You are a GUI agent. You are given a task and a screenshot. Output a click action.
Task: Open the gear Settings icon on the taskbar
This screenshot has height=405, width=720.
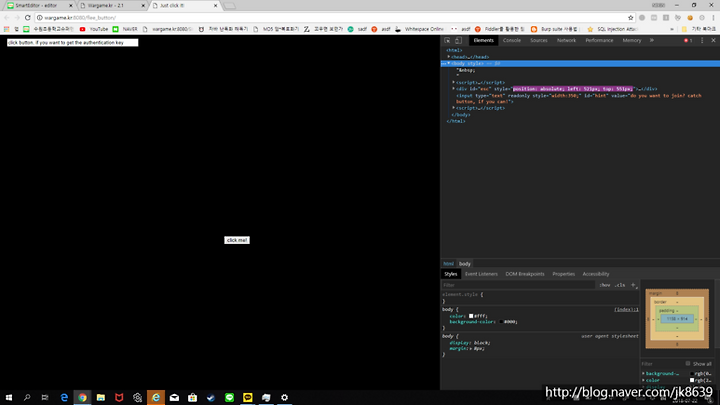click(285, 397)
